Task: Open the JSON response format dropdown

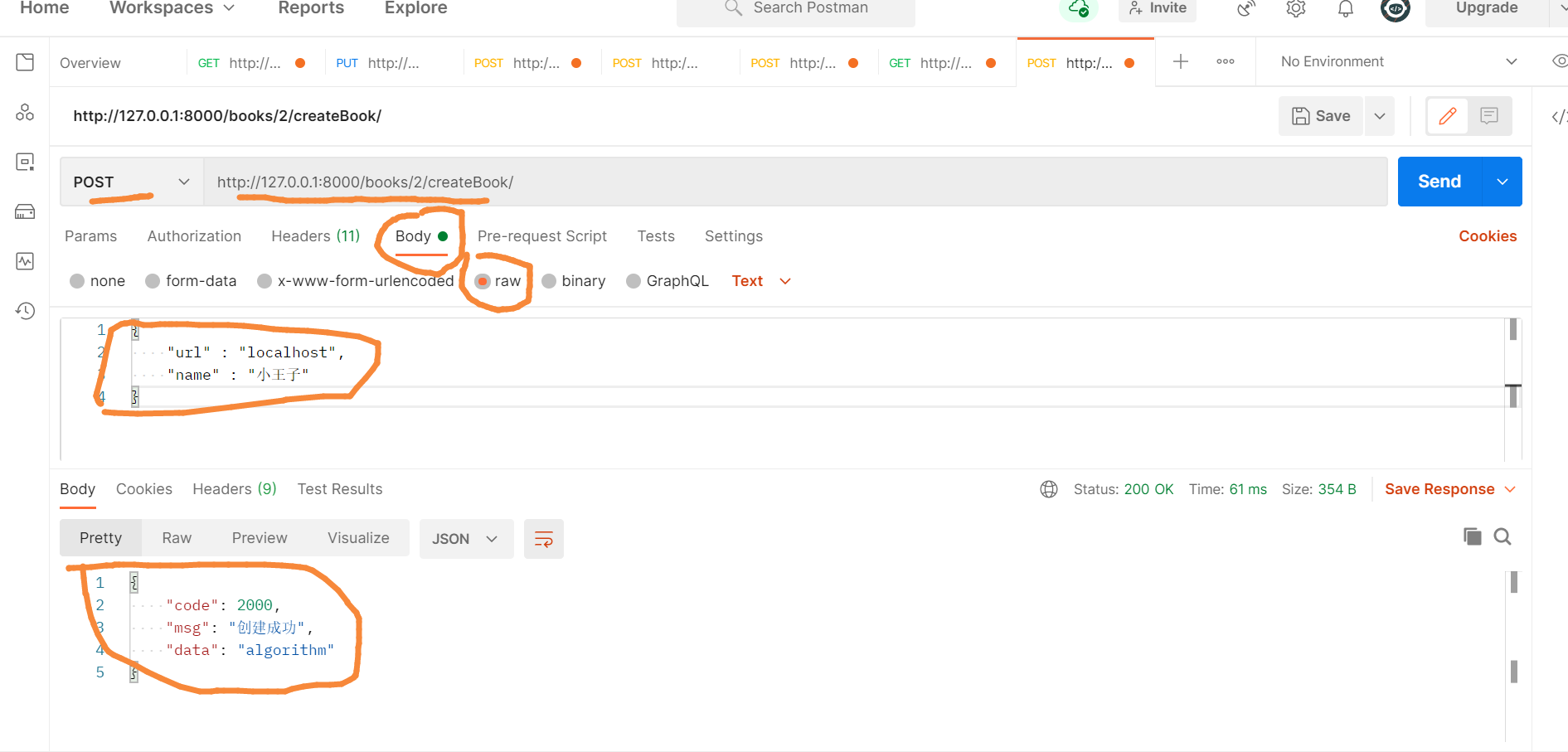Action: pyautogui.click(x=466, y=539)
